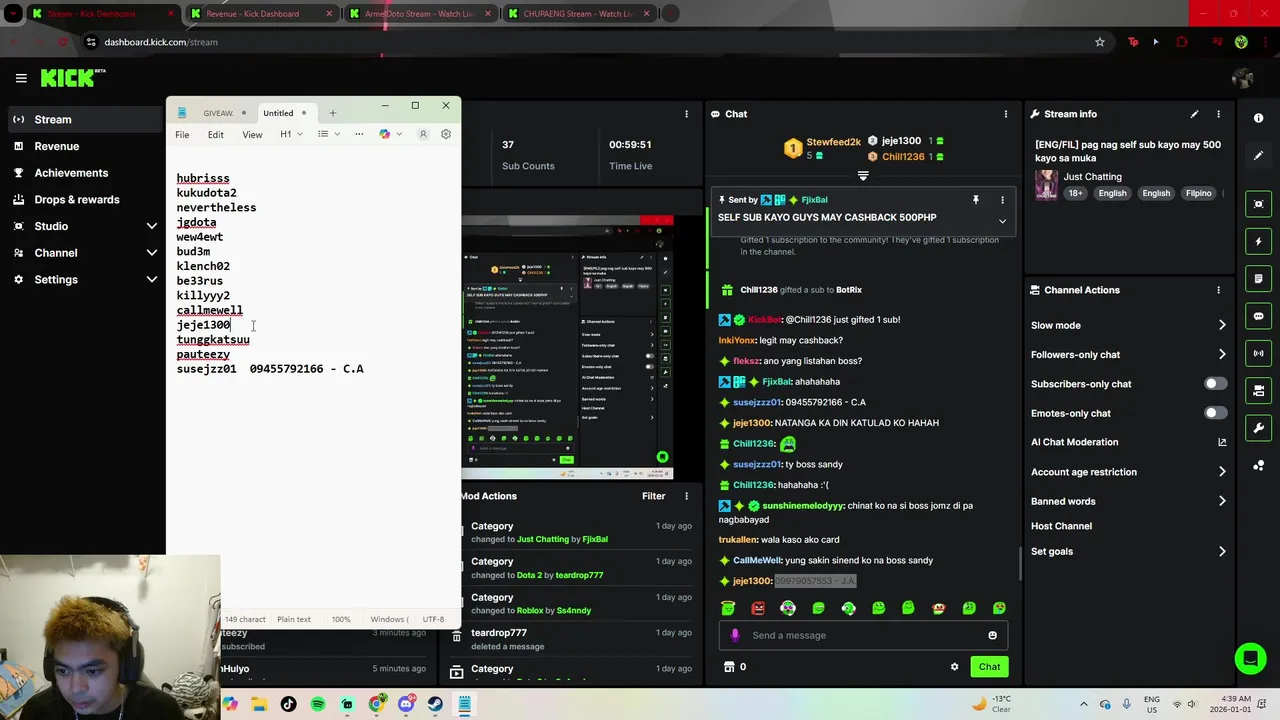Open the Mod Actions Filter

[x=653, y=496]
